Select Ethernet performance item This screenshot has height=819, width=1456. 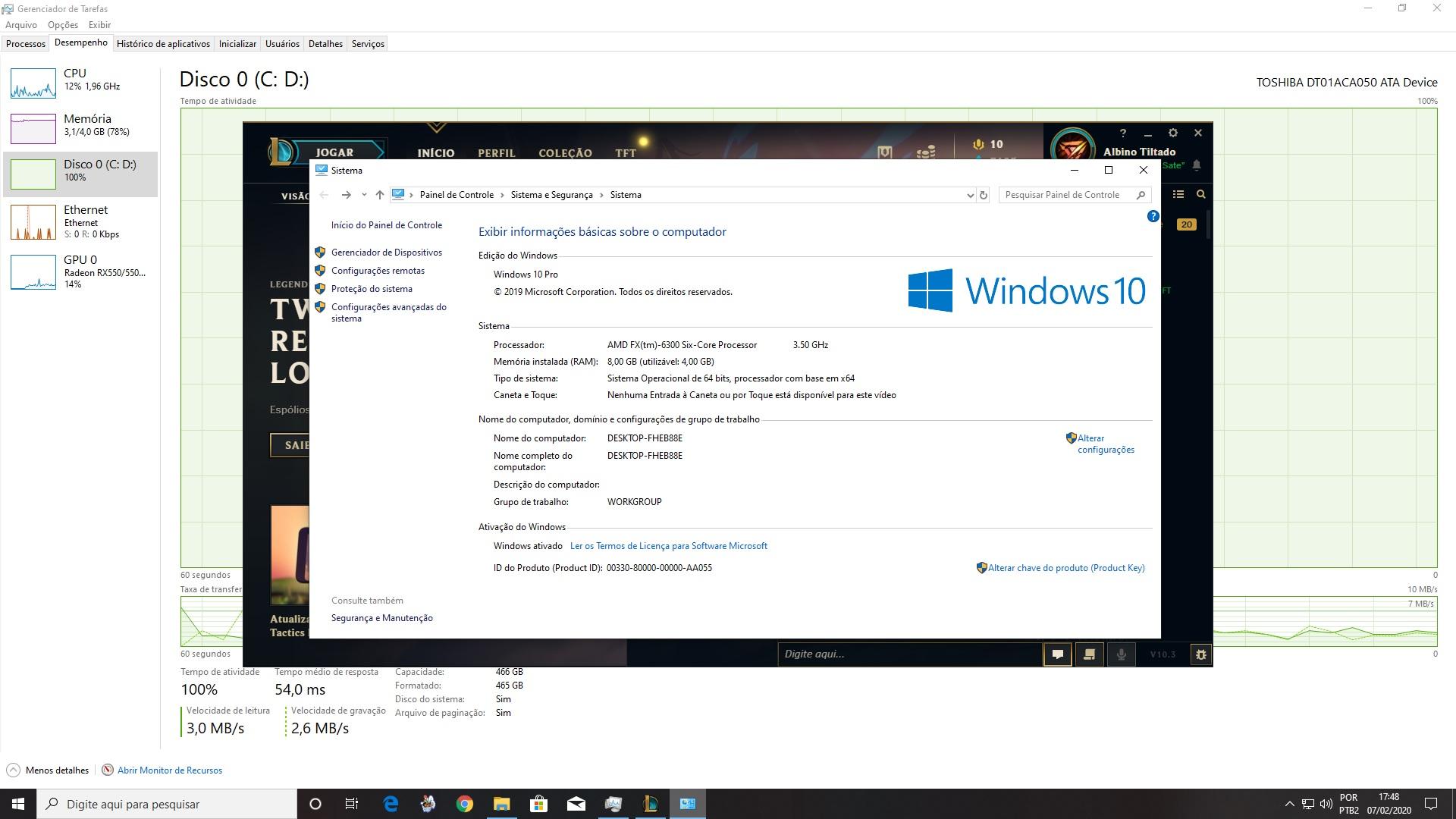pos(80,221)
